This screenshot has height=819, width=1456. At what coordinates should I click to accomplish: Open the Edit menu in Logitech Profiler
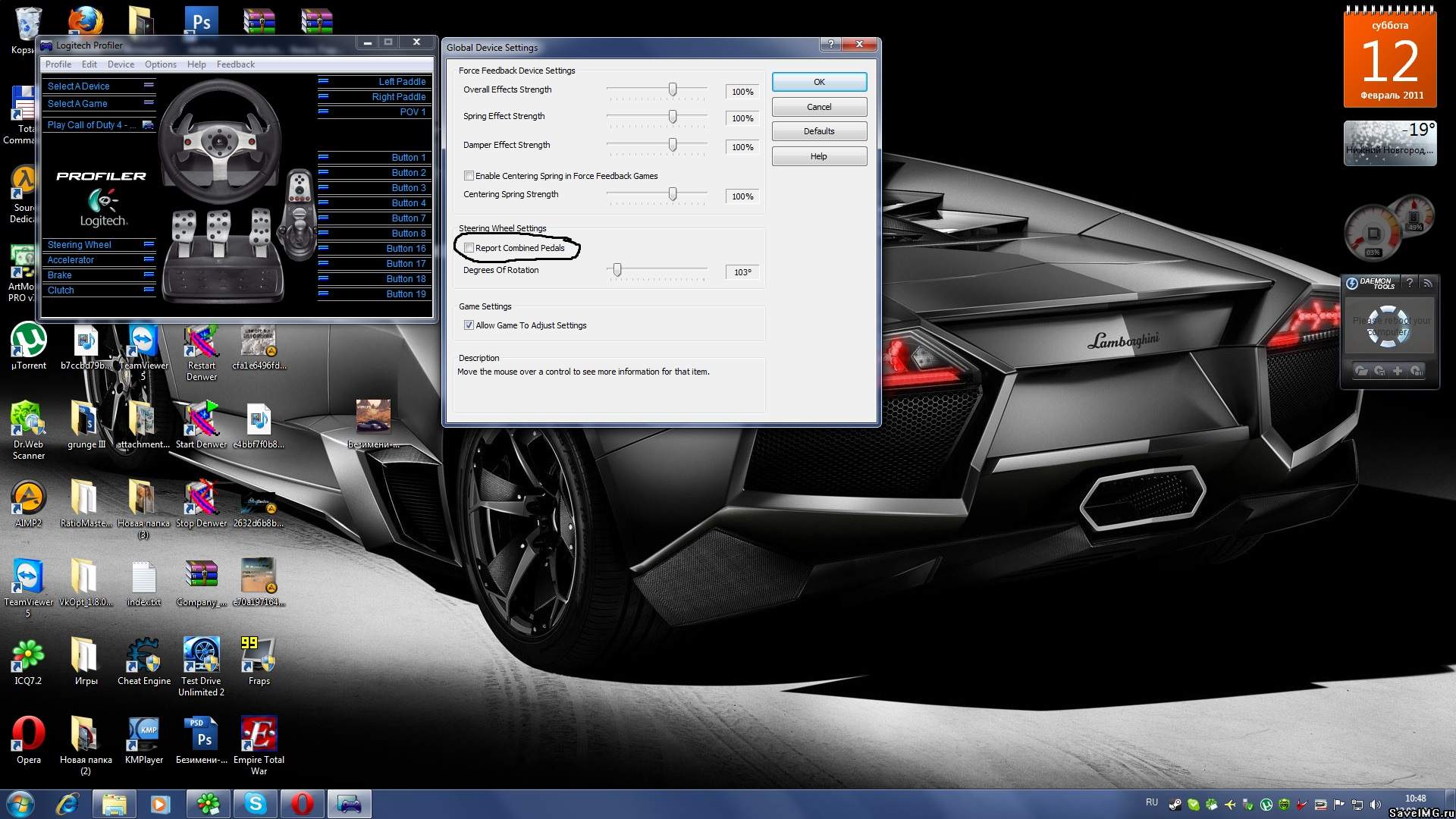[x=89, y=64]
